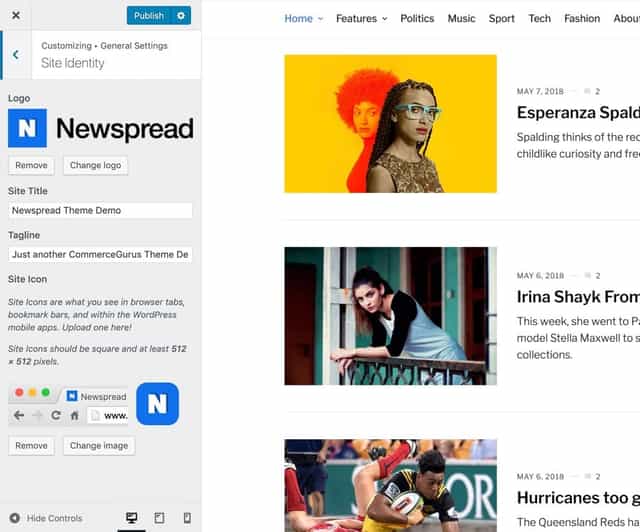The width and height of the screenshot is (640, 532).
Task: Expand the Home menu dropdown arrow
Action: [320, 19]
